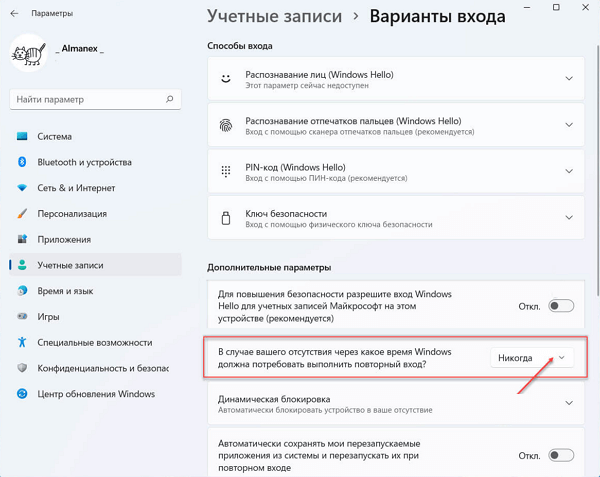Toggle Windows Hello sign-in requirement switch
This screenshot has width=600, height=477.
point(561,306)
